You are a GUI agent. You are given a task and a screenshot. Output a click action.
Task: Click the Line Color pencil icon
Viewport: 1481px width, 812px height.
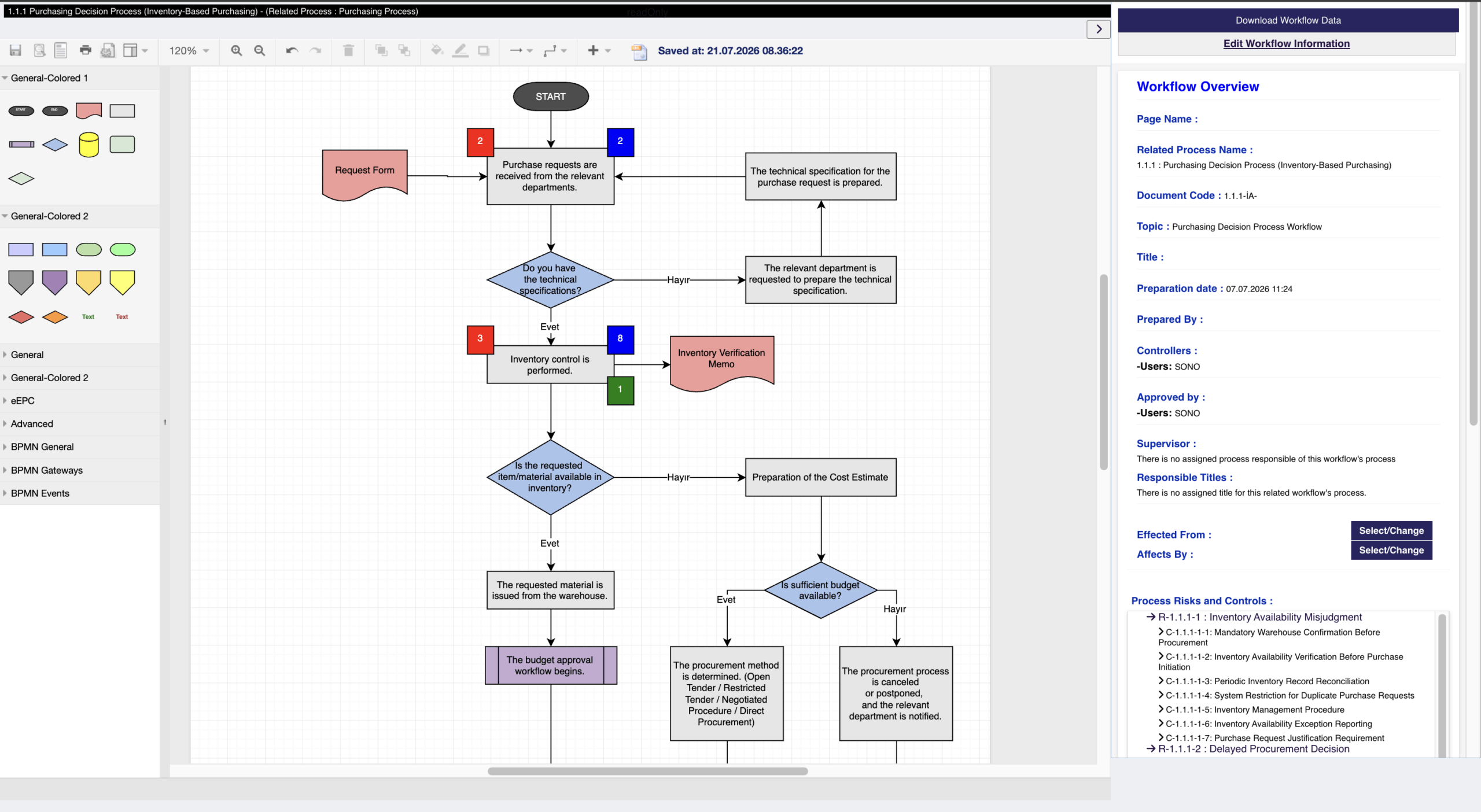coord(460,51)
